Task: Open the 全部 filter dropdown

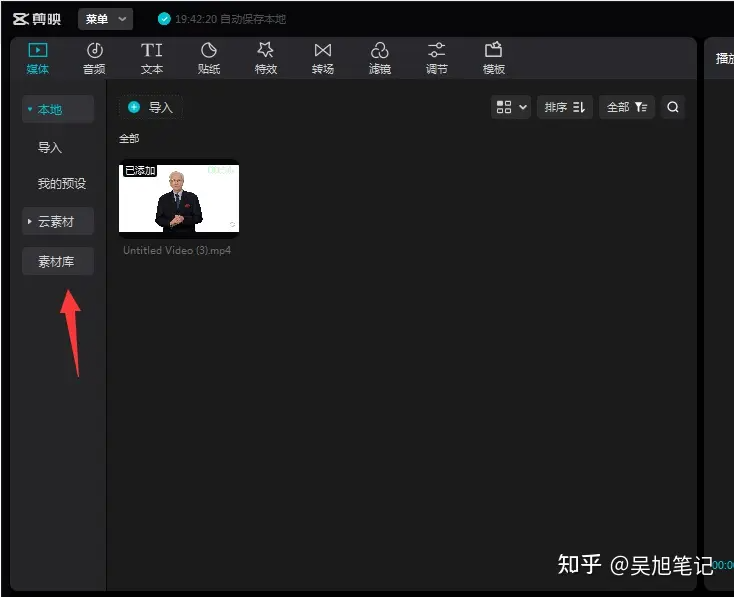Action: (x=627, y=107)
